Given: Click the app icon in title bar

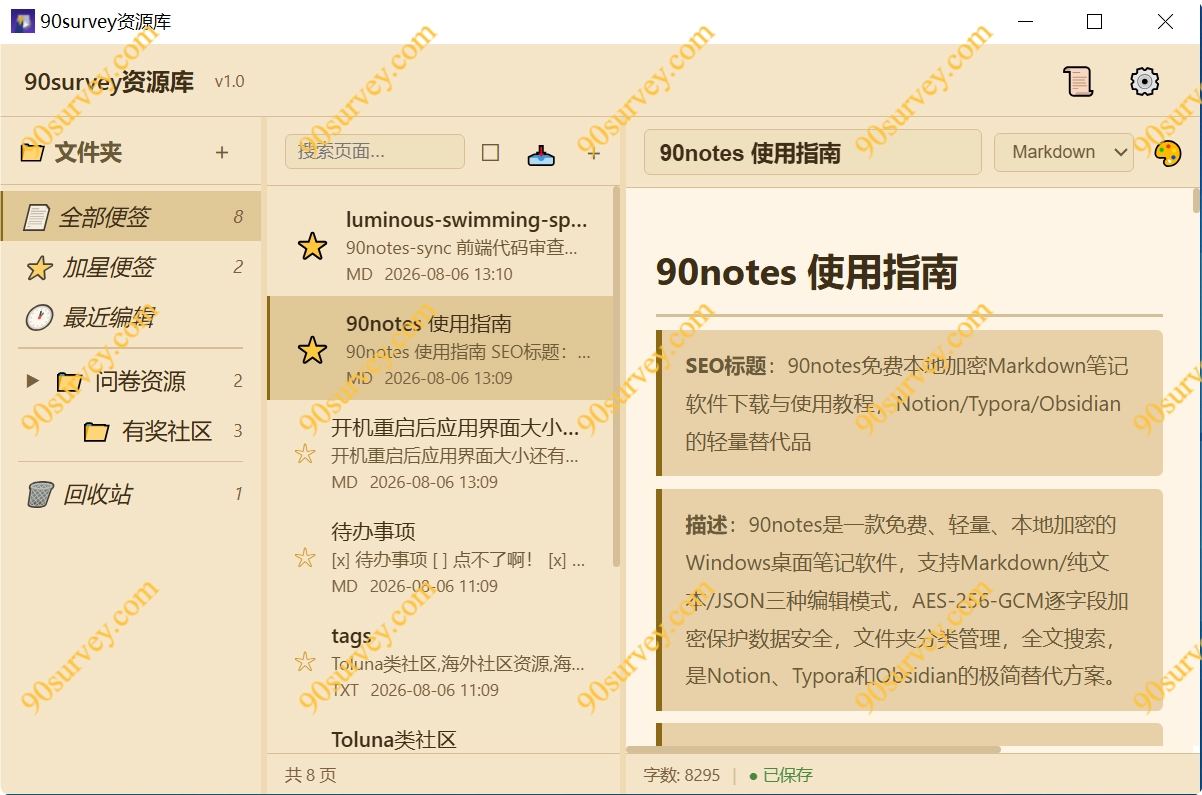Looking at the screenshot, I should click(x=22, y=21).
